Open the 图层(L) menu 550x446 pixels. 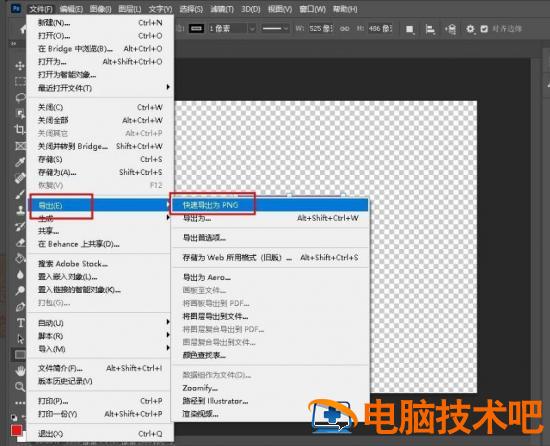(x=130, y=9)
